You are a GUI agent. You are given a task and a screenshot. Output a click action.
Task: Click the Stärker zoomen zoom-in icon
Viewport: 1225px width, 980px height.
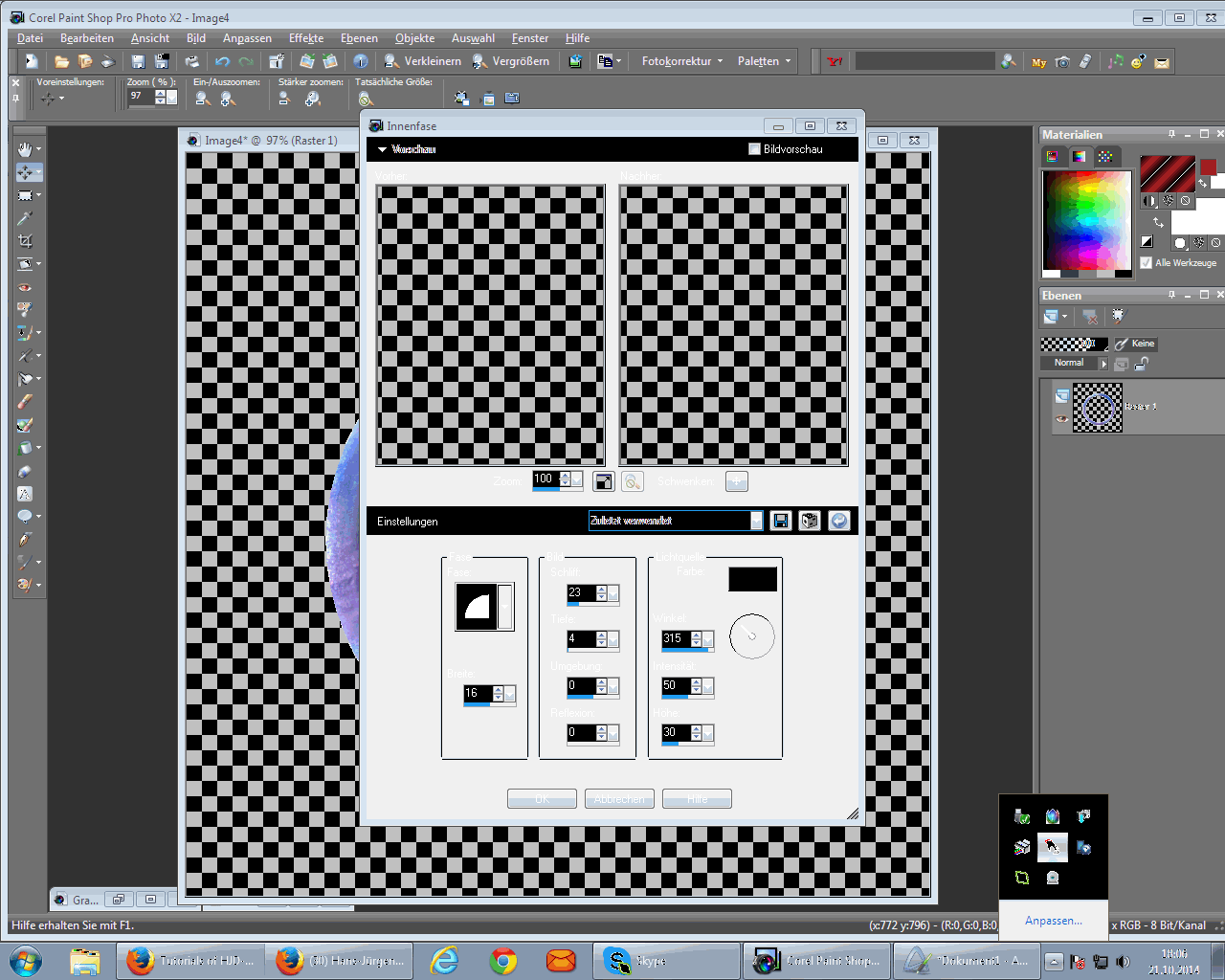312,99
